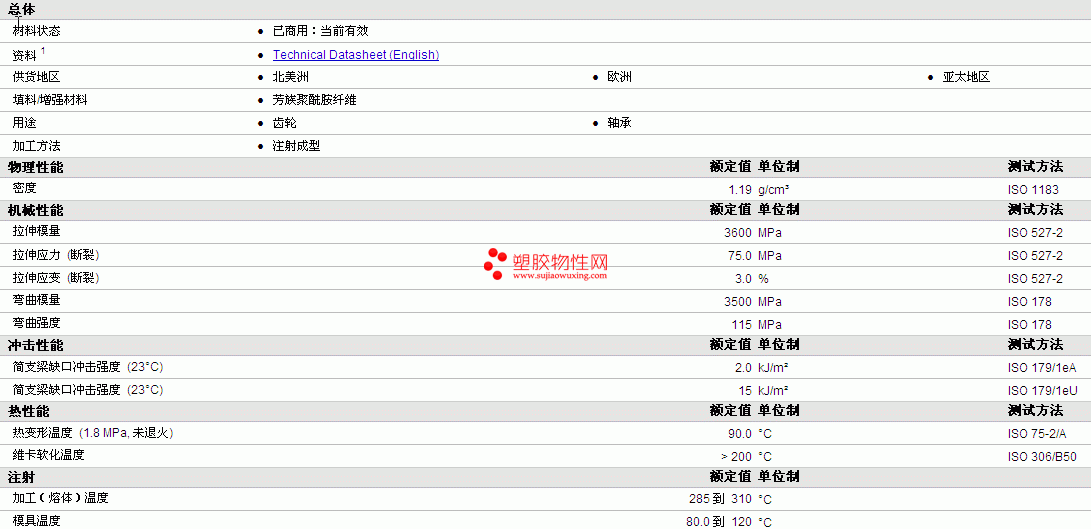The image size is (1091, 529).
Task: Click the 冲击性能 section header
Action: coord(35,345)
